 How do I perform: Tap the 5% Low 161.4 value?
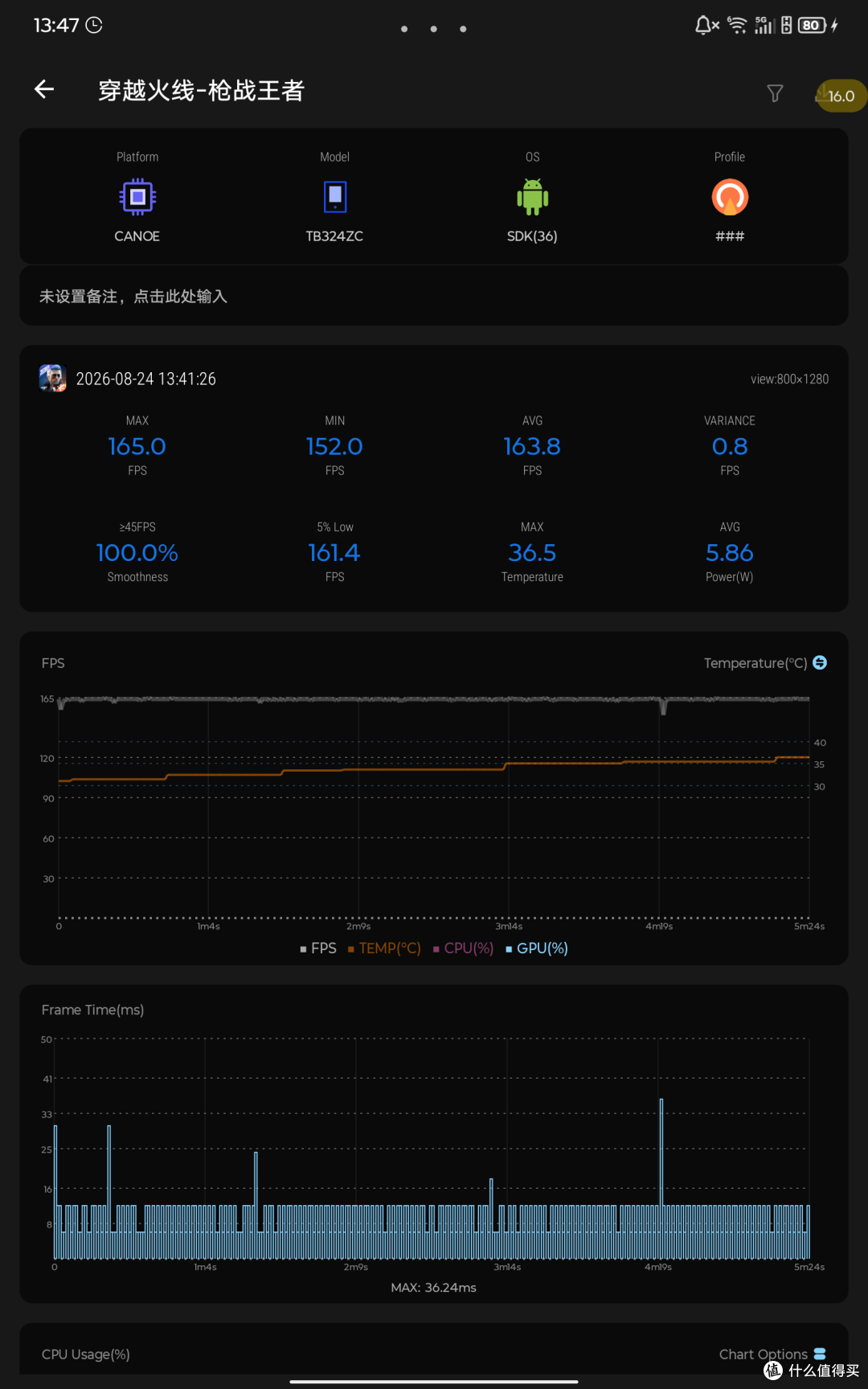(335, 552)
